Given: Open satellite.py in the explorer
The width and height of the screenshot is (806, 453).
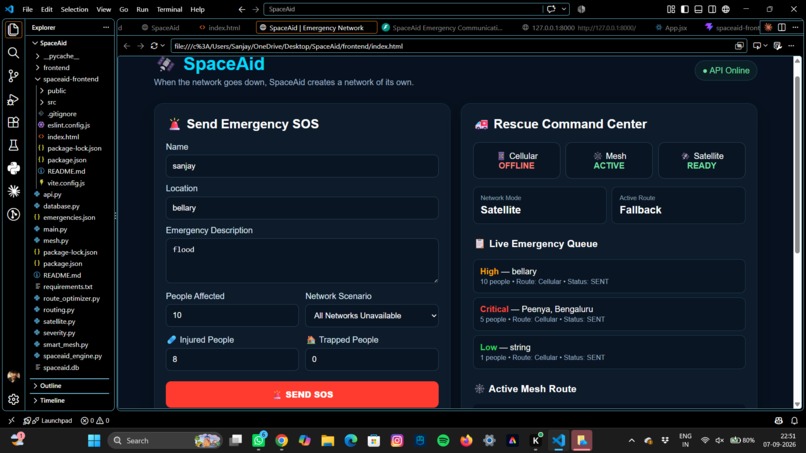Looking at the screenshot, I should pyautogui.click(x=59, y=321).
